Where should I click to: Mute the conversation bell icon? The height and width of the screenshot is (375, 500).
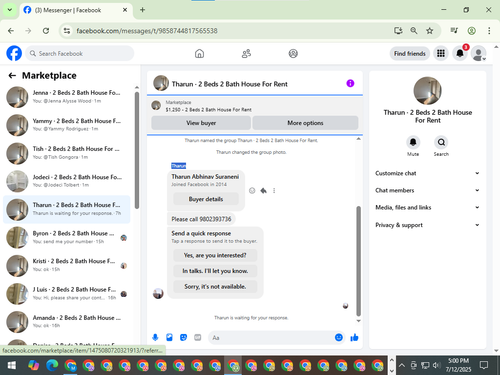coord(413,142)
